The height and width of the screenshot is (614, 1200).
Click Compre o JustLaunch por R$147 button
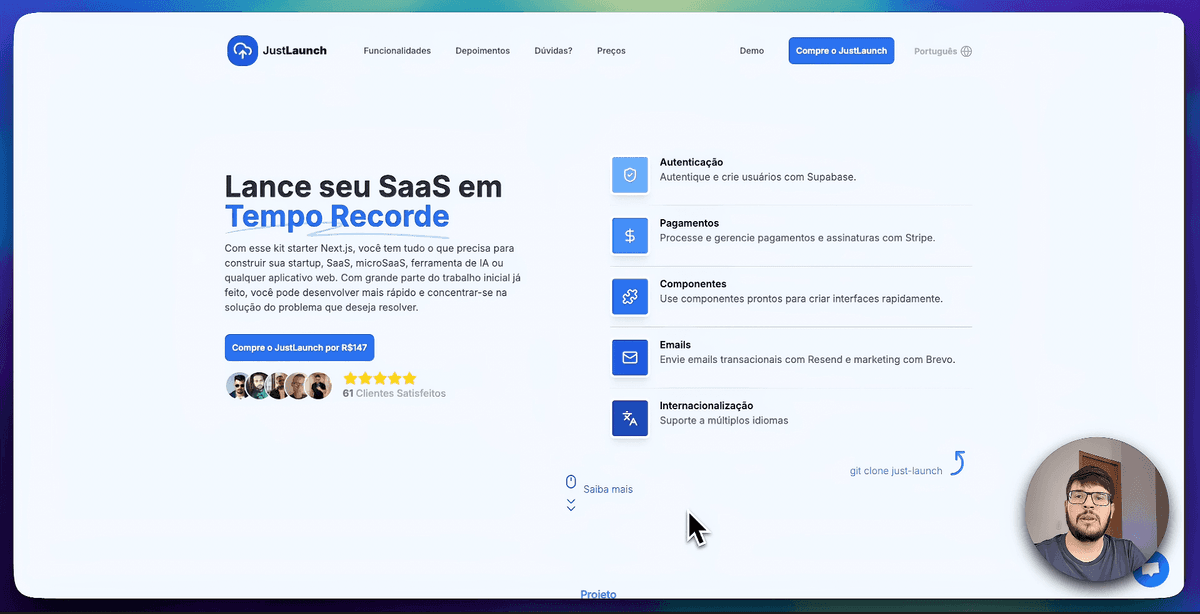[299, 348]
